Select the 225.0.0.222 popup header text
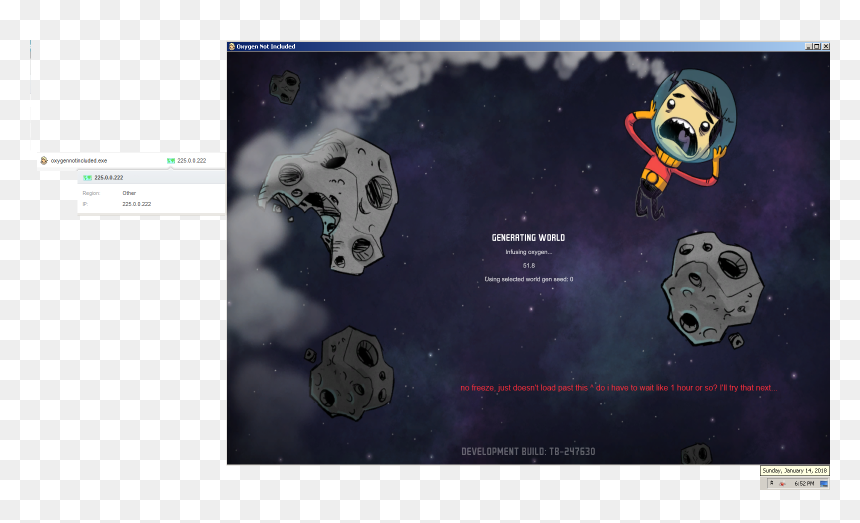The height and width of the screenshot is (523, 860). pyautogui.click(x=109, y=178)
